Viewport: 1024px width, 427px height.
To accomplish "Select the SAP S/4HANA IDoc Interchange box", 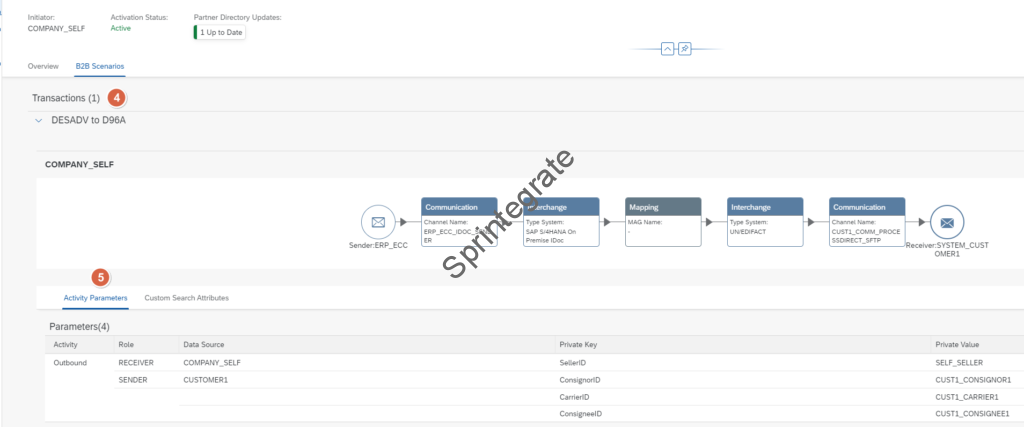I will point(561,222).
